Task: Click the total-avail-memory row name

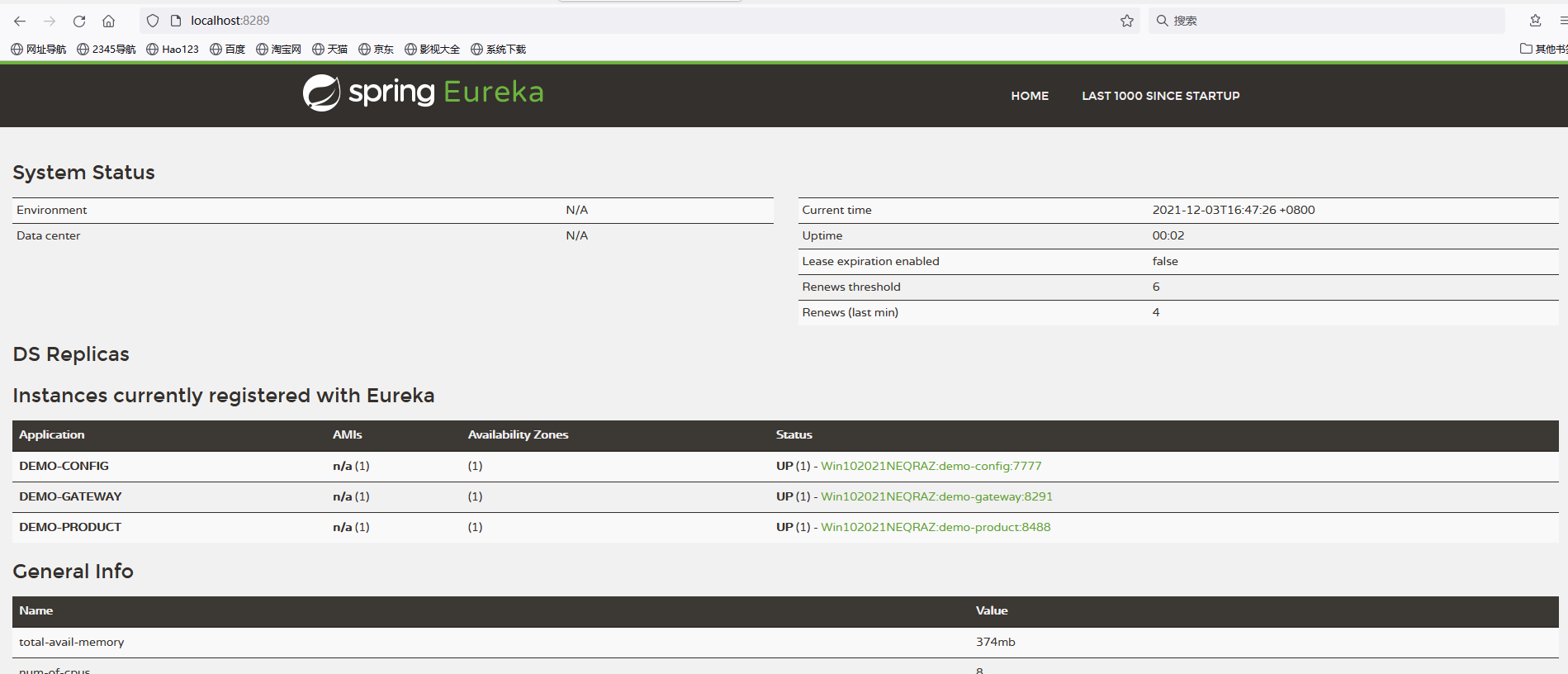Action: point(72,642)
